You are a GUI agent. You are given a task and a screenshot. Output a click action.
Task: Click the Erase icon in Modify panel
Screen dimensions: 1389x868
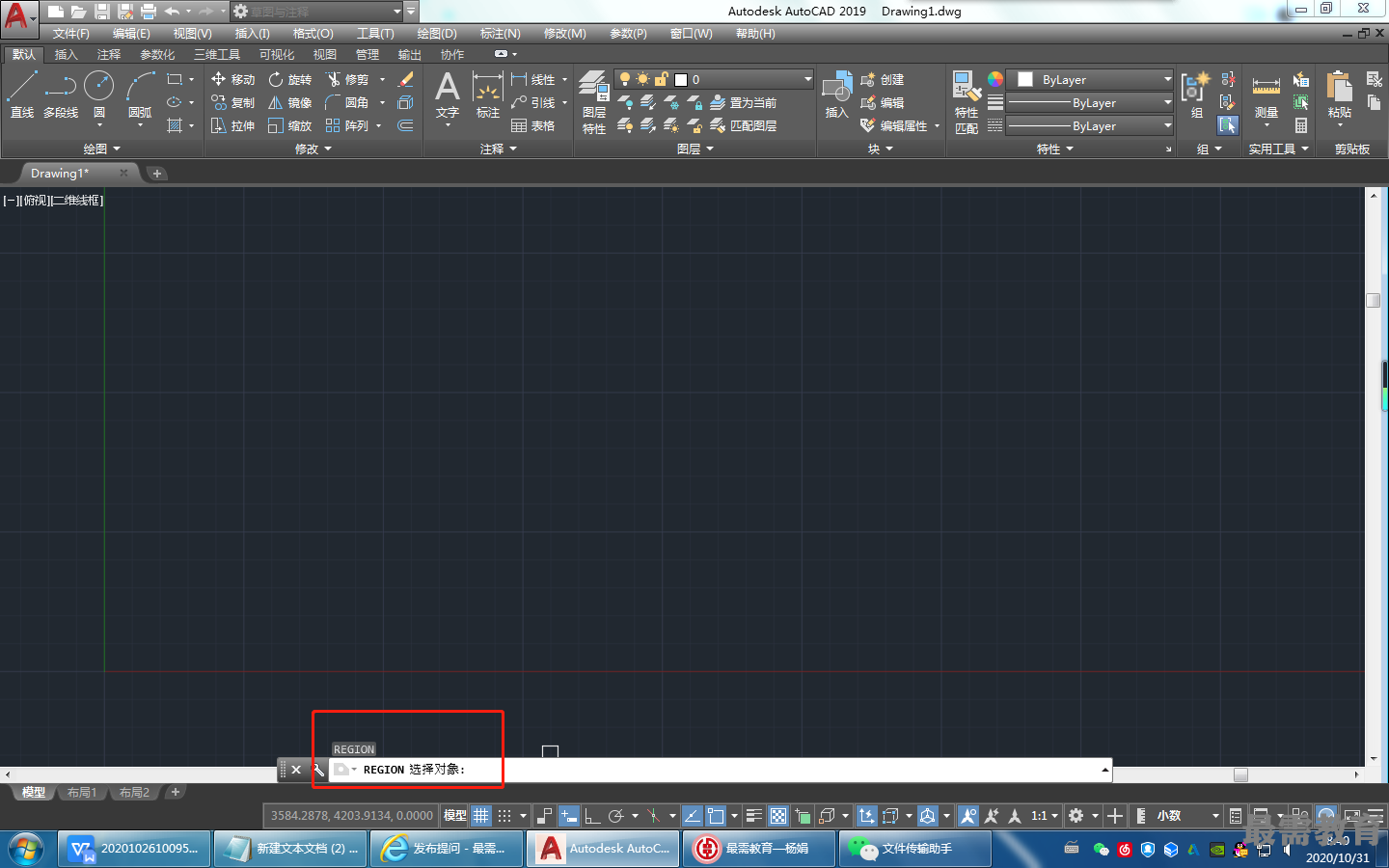point(406,79)
